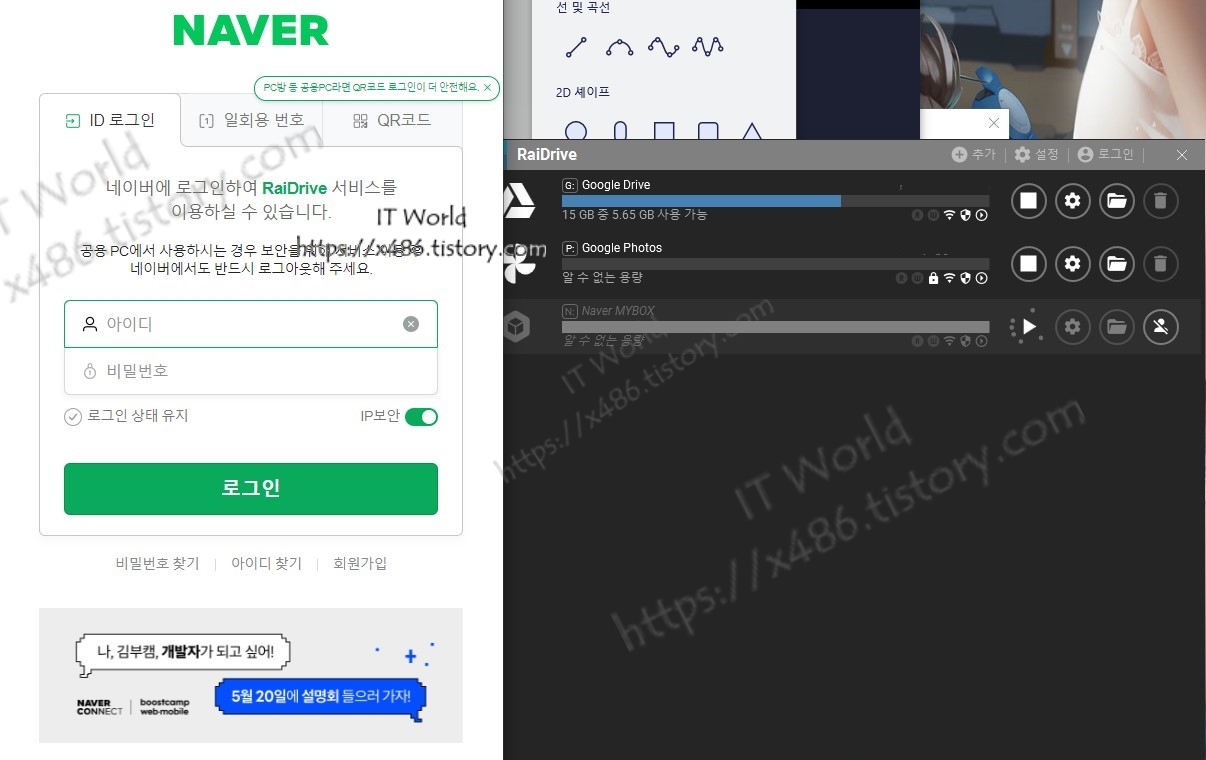Image resolution: width=1206 pixels, height=760 pixels.
Task: Click the N: Naver MYBOX label
Action: 608,311
